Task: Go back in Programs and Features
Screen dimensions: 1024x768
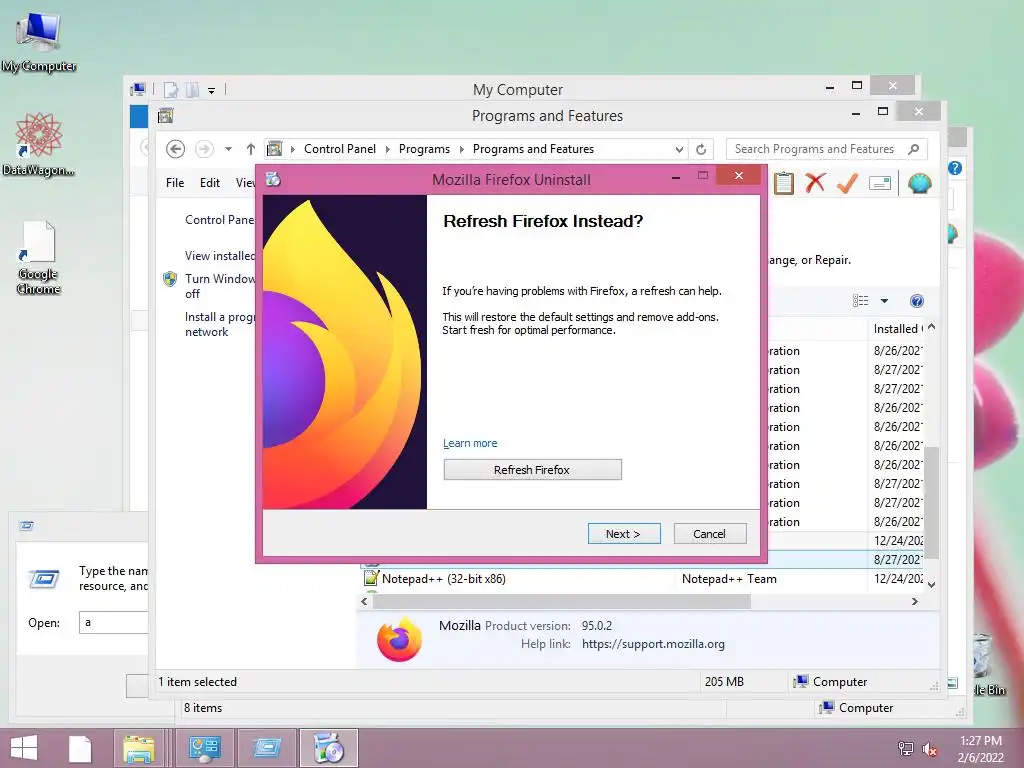Action: click(x=175, y=149)
